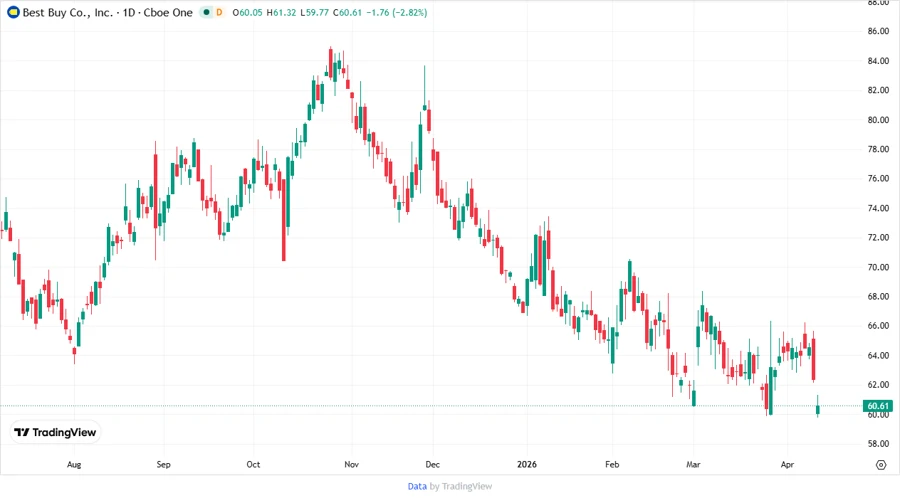
Task: Click the Mar label on time axis
Action: 693,464
